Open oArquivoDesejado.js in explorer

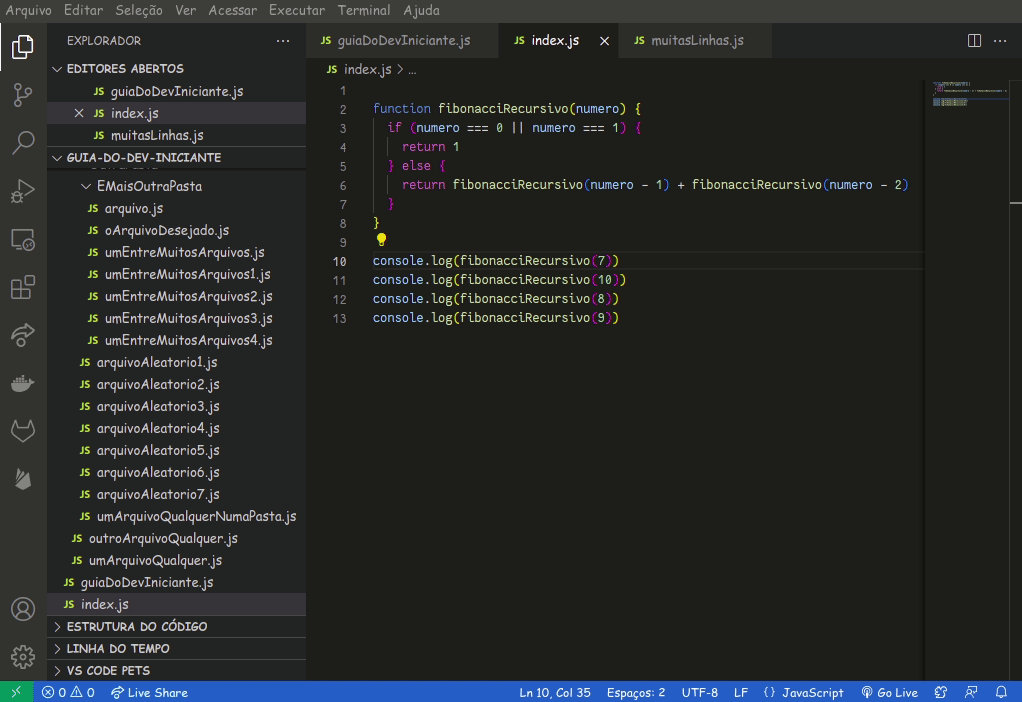pos(166,231)
